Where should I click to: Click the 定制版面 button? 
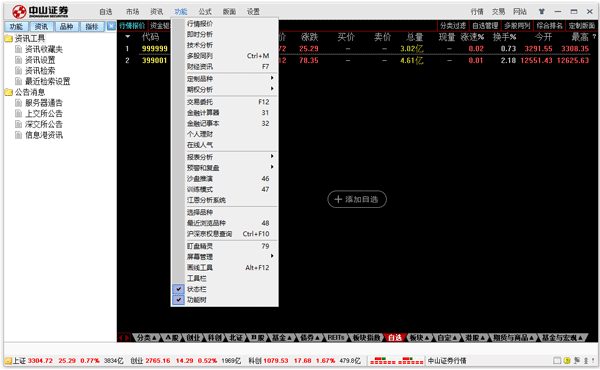click(581, 26)
